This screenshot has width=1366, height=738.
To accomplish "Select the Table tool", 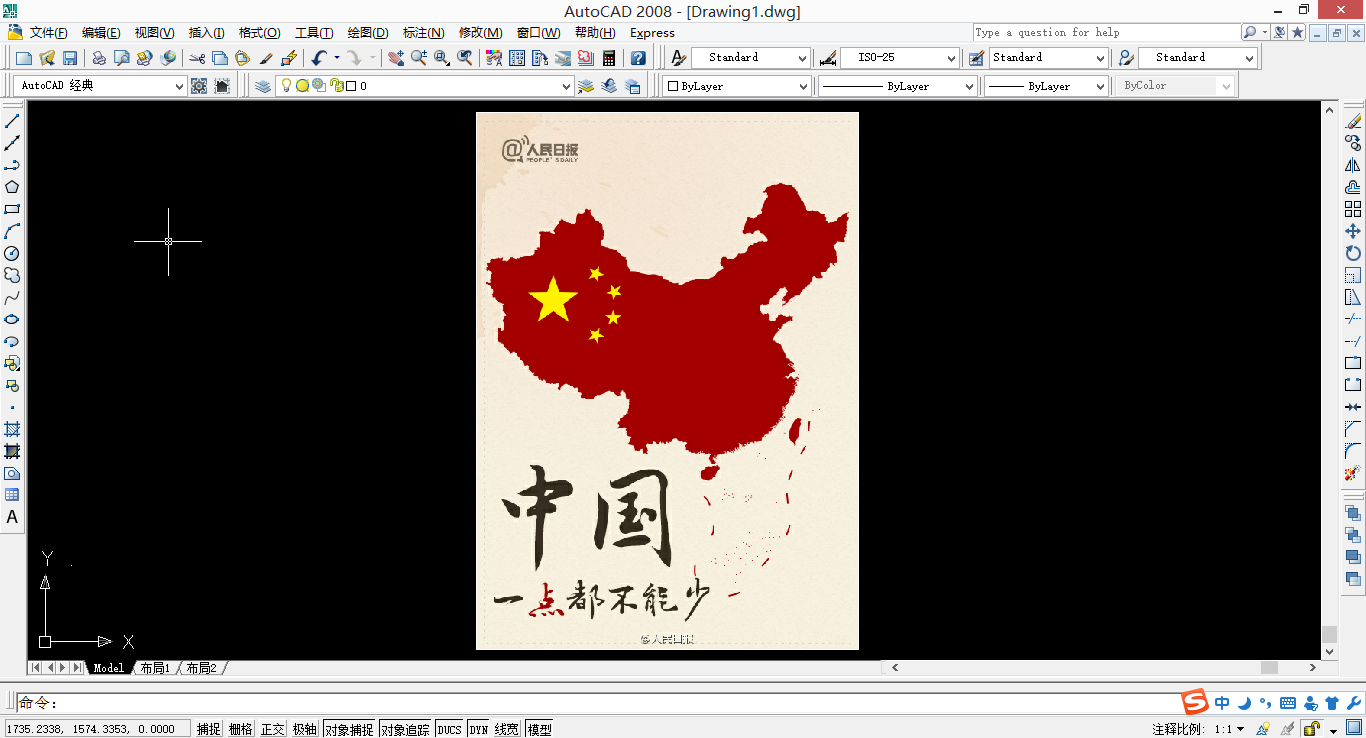I will point(12,495).
